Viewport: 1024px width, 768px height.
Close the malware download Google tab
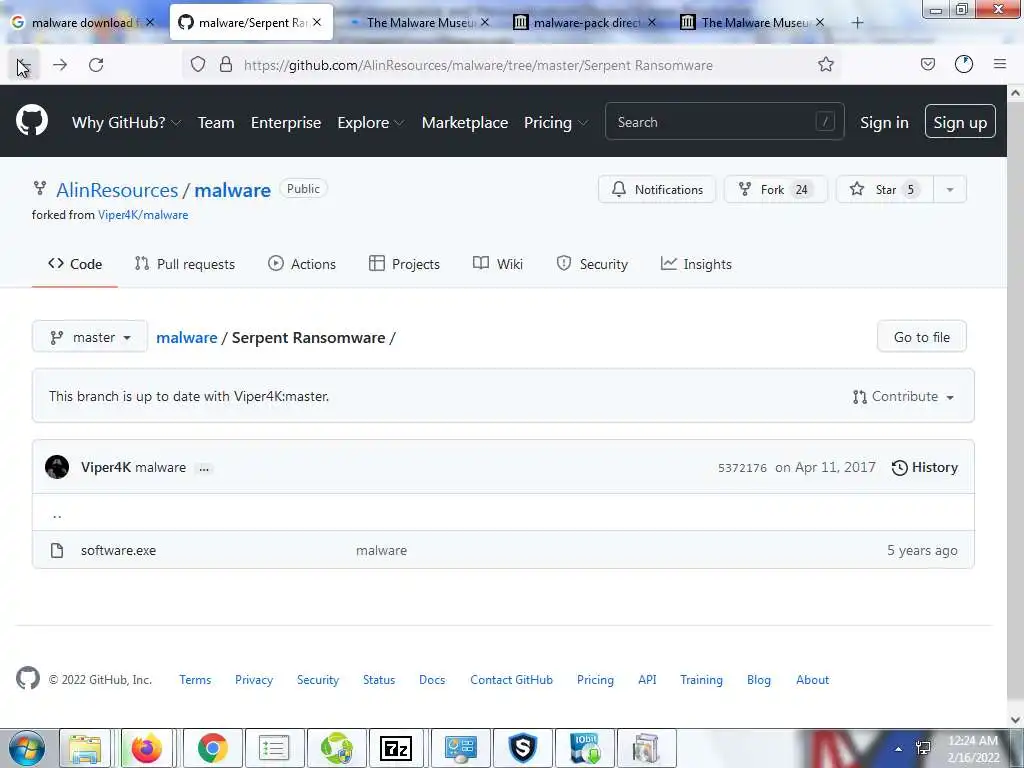pos(150,22)
